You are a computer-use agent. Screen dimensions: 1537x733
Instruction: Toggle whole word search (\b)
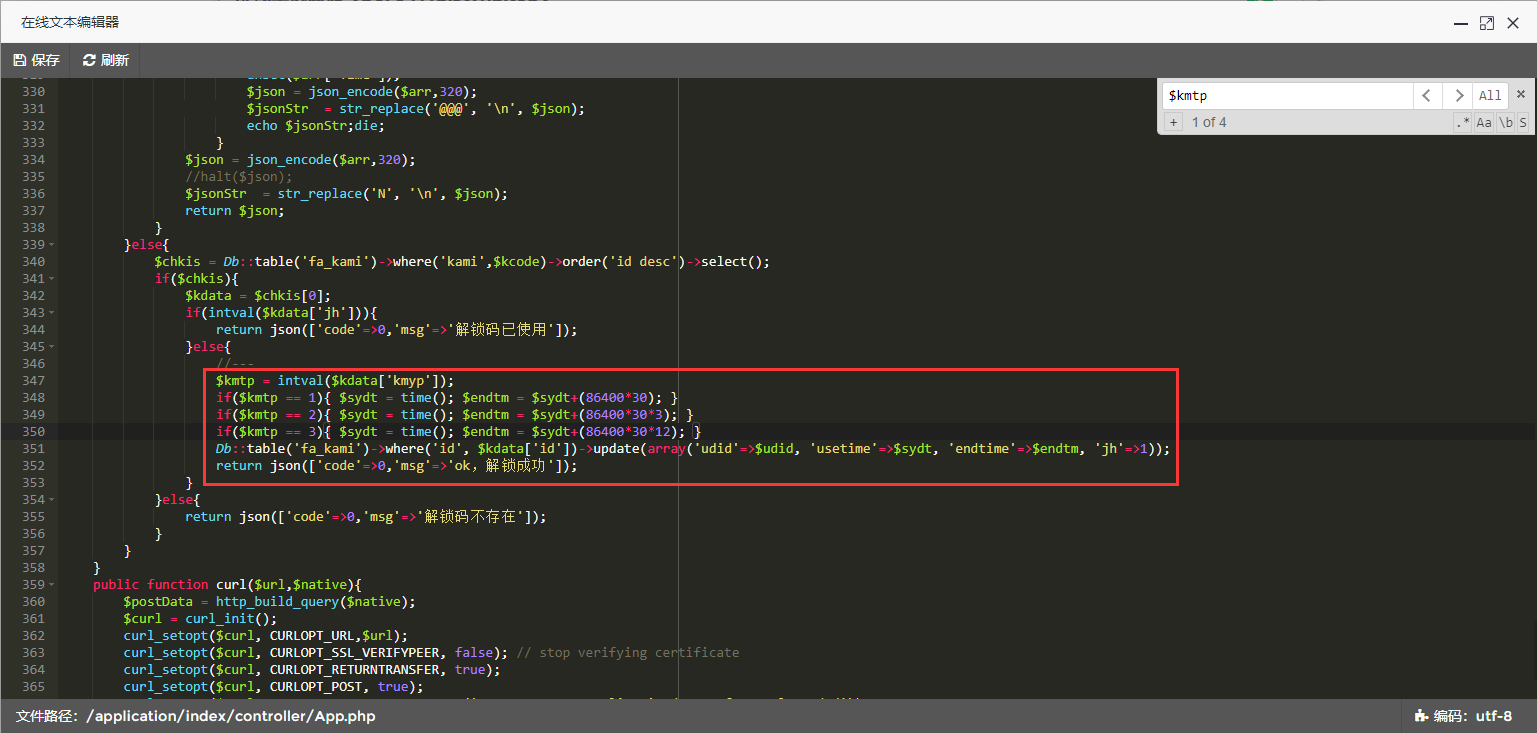[1505, 122]
